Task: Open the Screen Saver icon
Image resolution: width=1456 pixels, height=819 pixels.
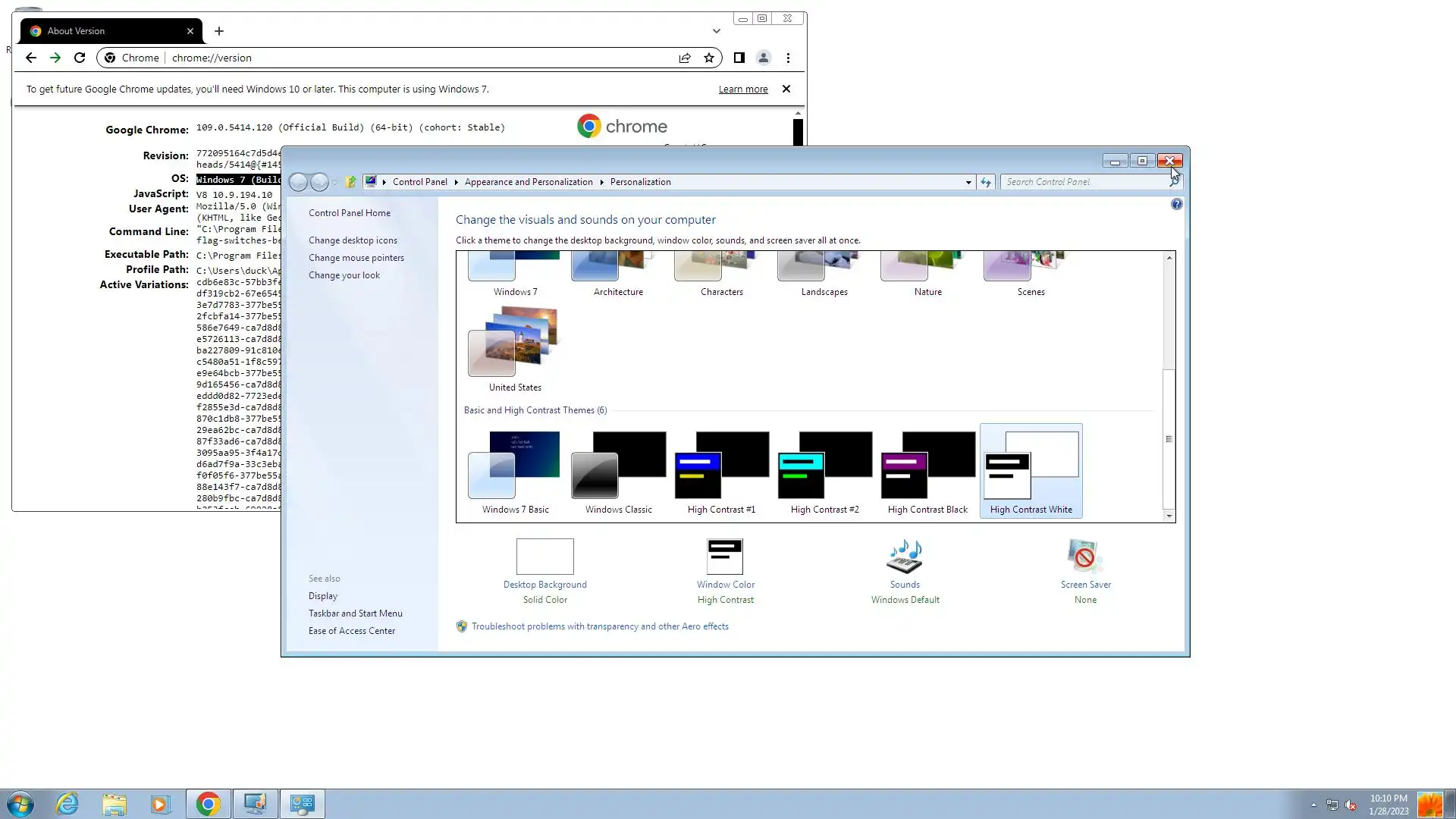Action: [x=1084, y=557]
